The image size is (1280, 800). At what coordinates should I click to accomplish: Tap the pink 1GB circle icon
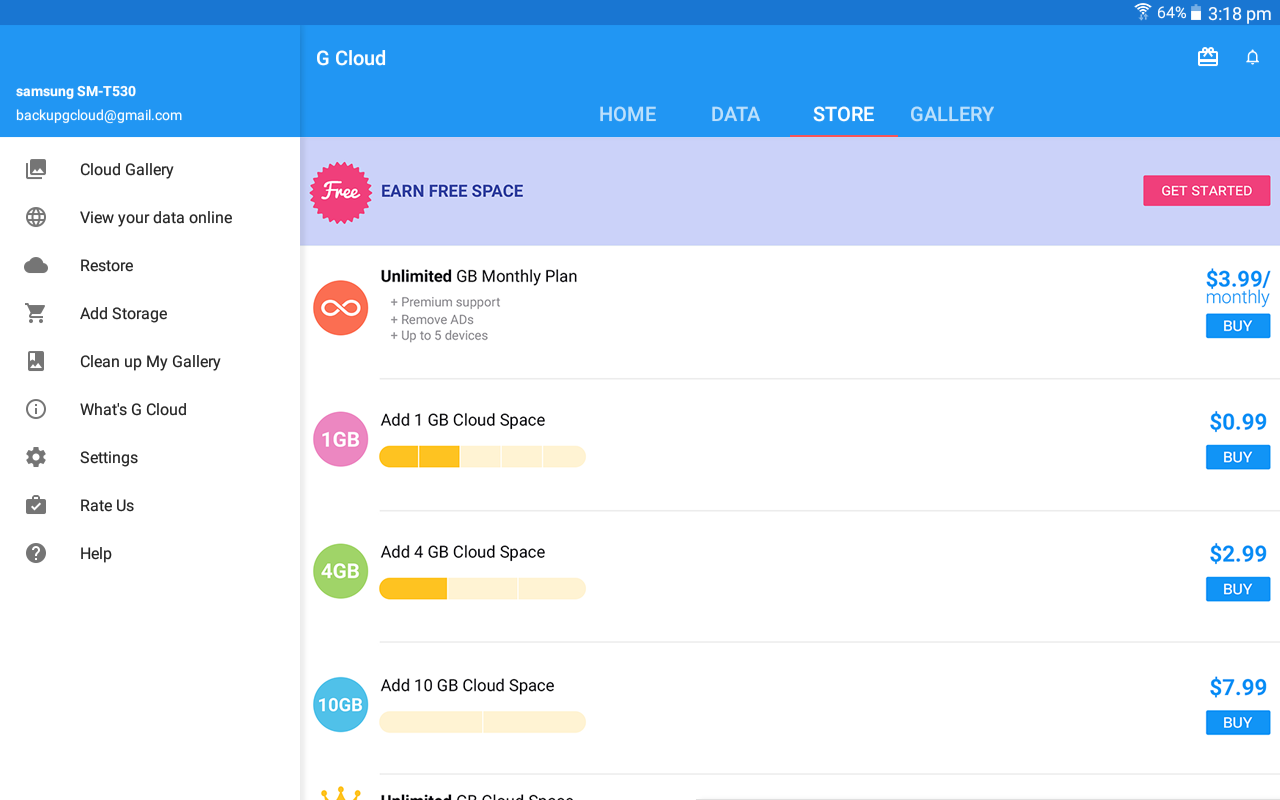coord(341,439)
